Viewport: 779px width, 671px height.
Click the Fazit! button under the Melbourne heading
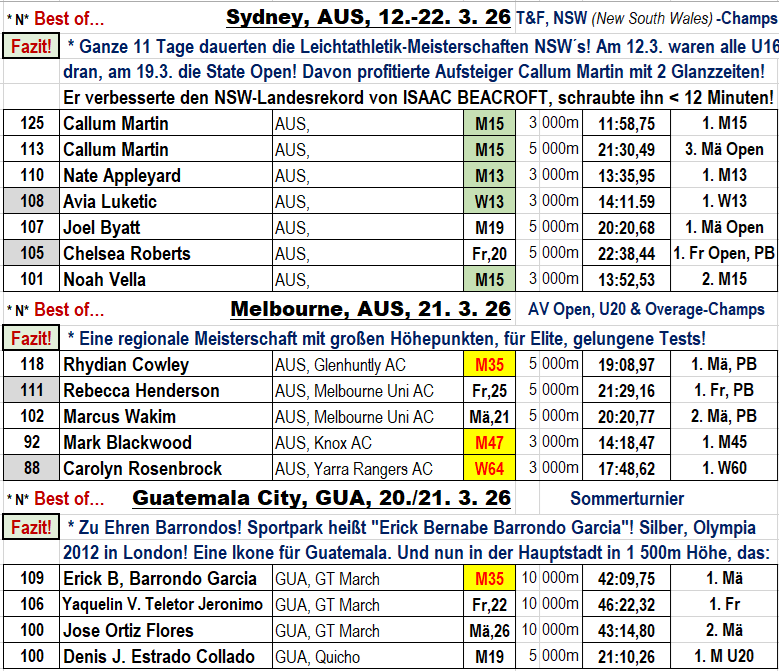(31, 338)
